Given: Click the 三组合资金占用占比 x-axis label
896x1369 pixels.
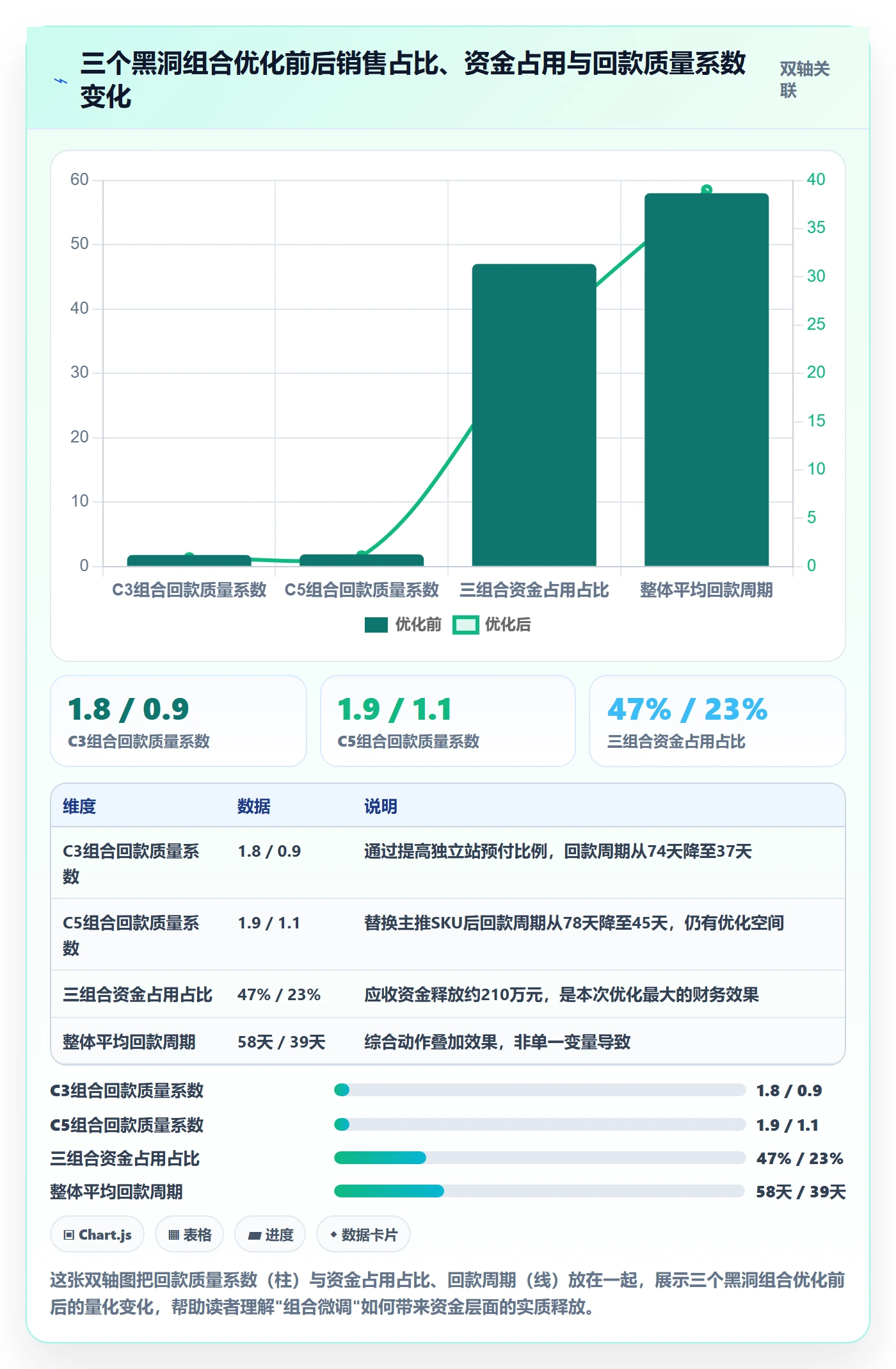Looking at the screenshot, I should [x=534, y=590].
